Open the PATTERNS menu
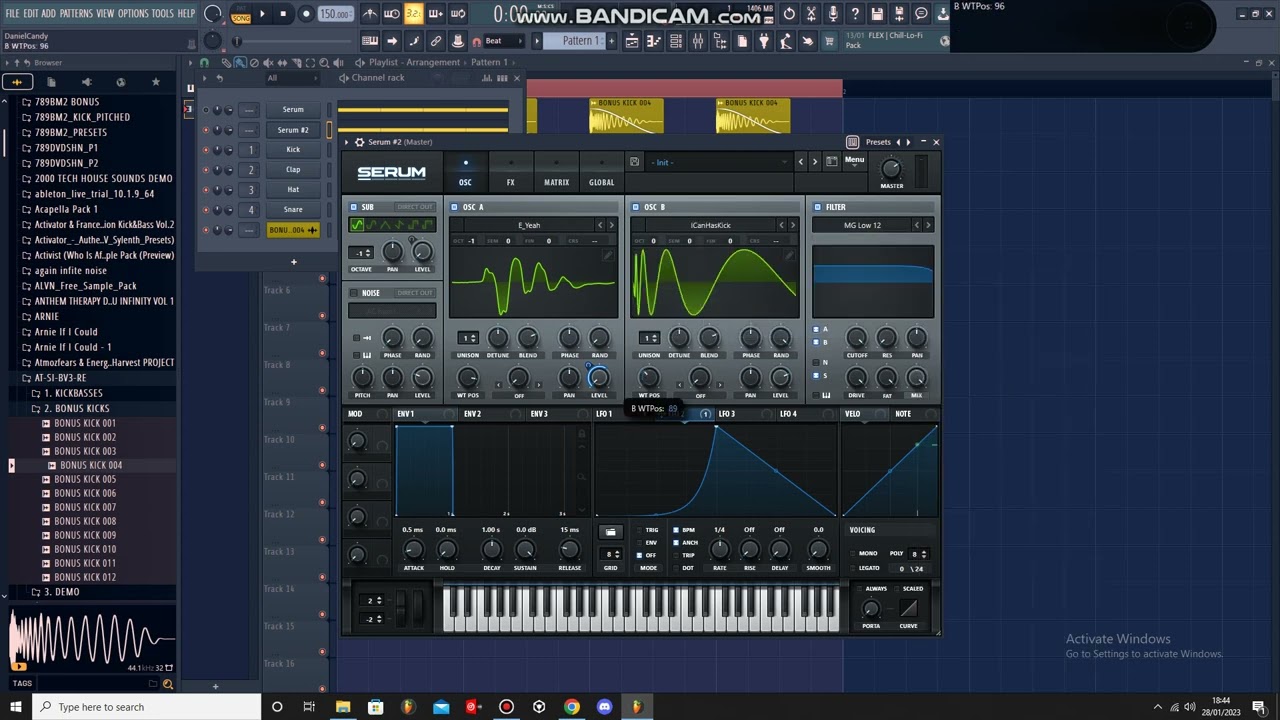The width and height of the screenshot is (1280, 720). [x=76, y=14]
